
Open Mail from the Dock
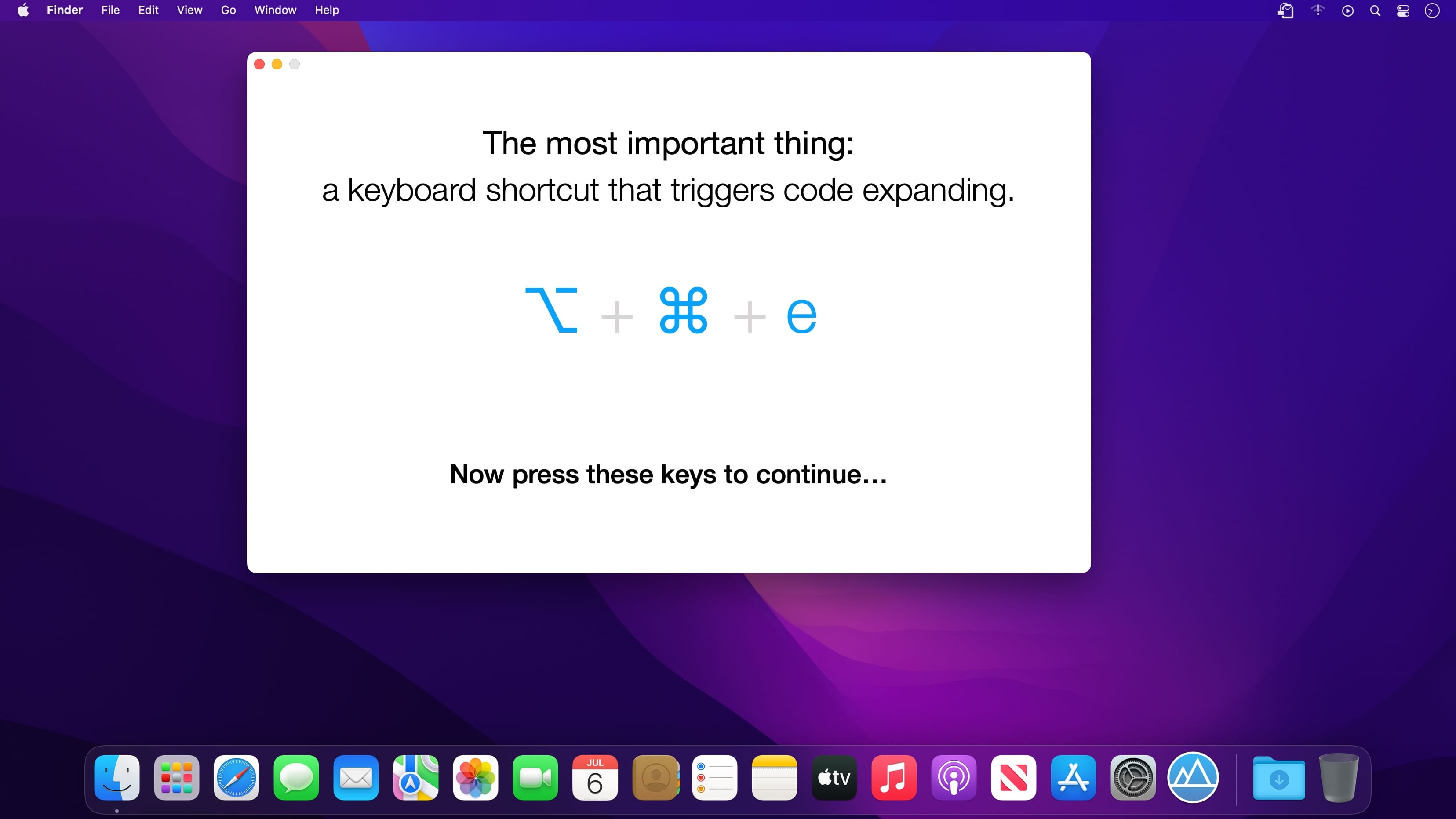[x=356, y=778]
